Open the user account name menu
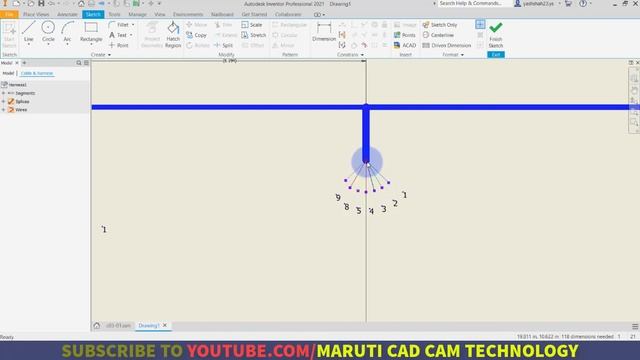 [x=538, y=4]
